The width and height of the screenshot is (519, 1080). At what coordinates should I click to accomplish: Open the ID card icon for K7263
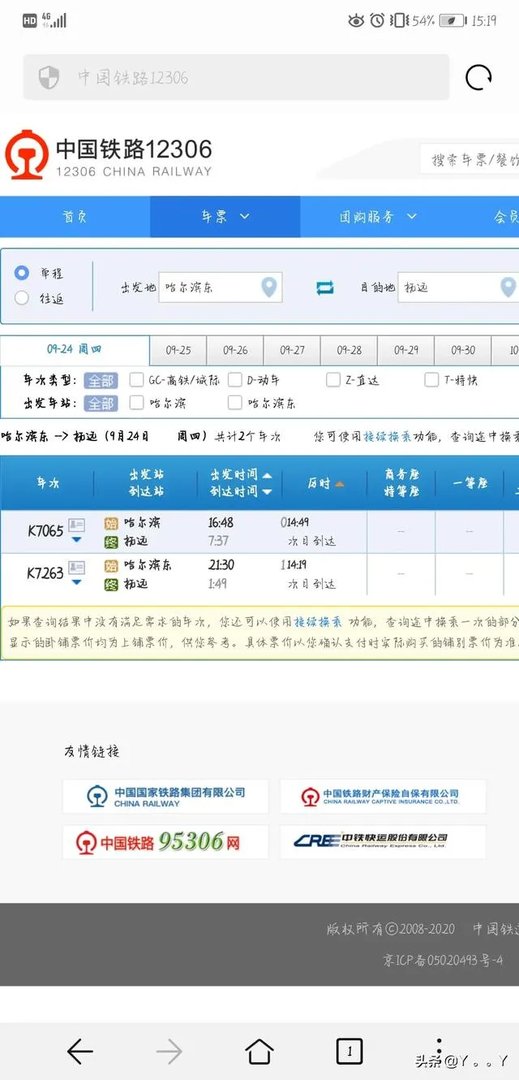point(76,568)
